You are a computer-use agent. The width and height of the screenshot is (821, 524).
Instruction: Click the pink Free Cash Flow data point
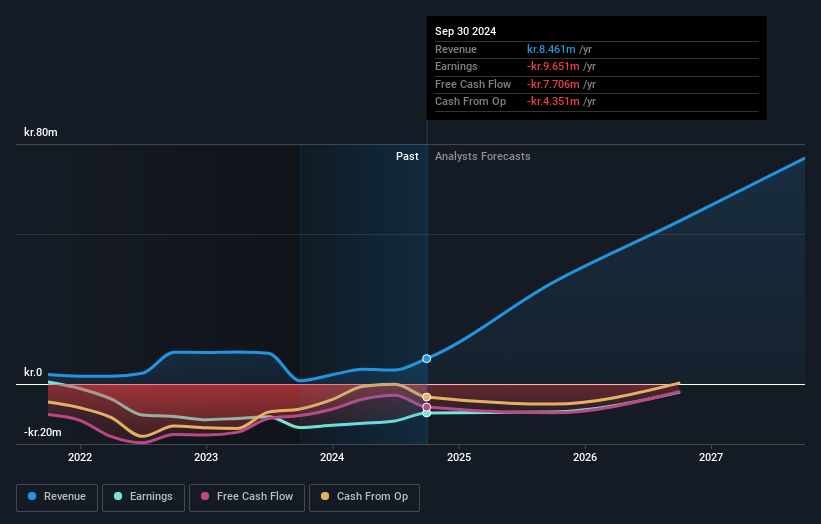click(427, 407)
